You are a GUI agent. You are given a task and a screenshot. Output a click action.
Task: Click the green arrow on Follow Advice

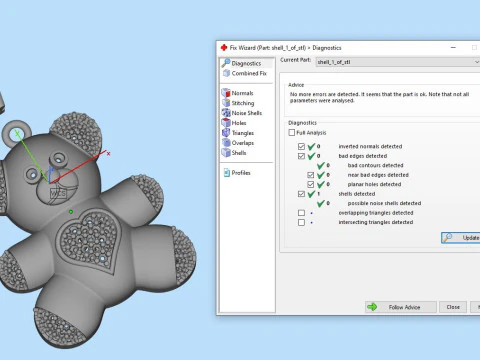tap(372, 307)
